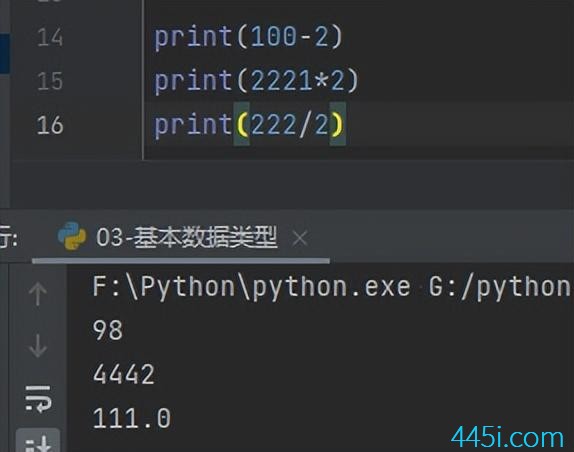The width and height of the screenshot is (574, 452).
Task: Click line number 16 in gutter
Action: [50, 125]
